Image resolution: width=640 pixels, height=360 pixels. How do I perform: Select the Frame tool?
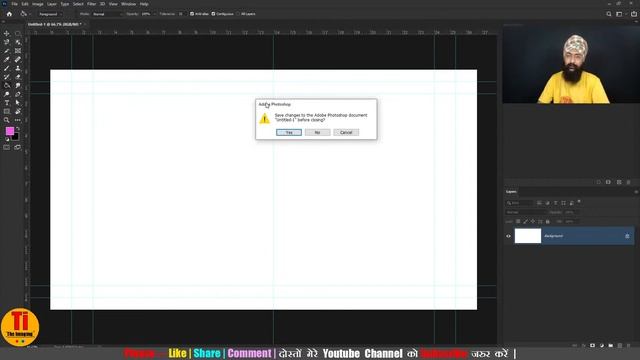18,51
